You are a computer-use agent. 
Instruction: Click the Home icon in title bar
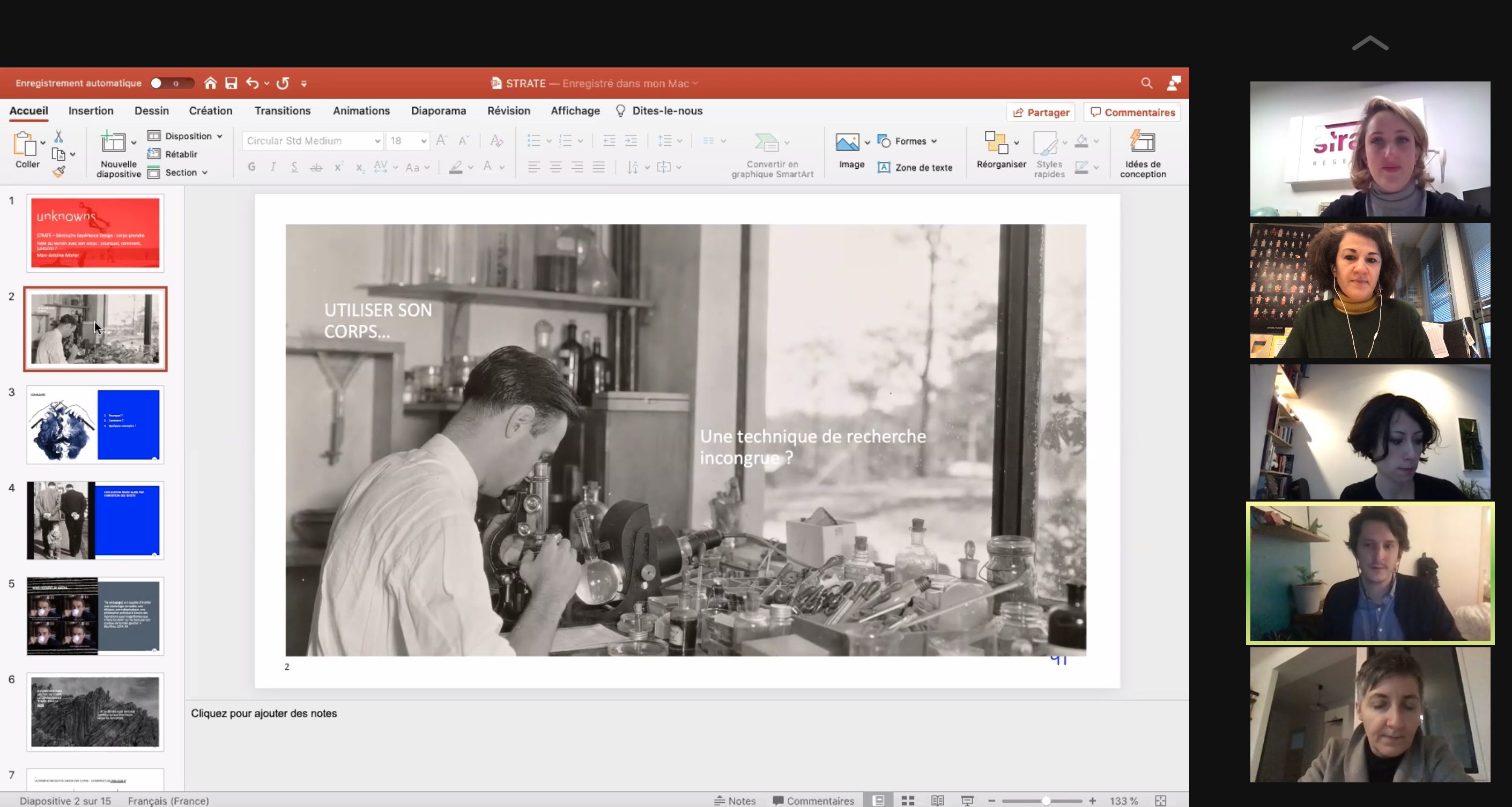(210, 83)
